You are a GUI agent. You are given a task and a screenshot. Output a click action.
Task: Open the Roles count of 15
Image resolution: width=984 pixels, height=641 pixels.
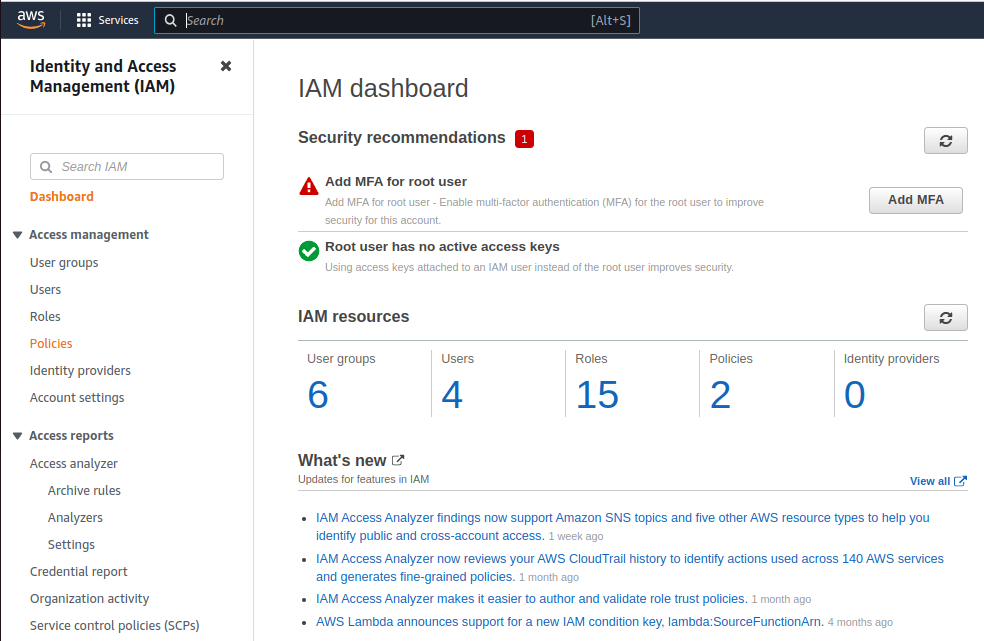tap(597, 395)
